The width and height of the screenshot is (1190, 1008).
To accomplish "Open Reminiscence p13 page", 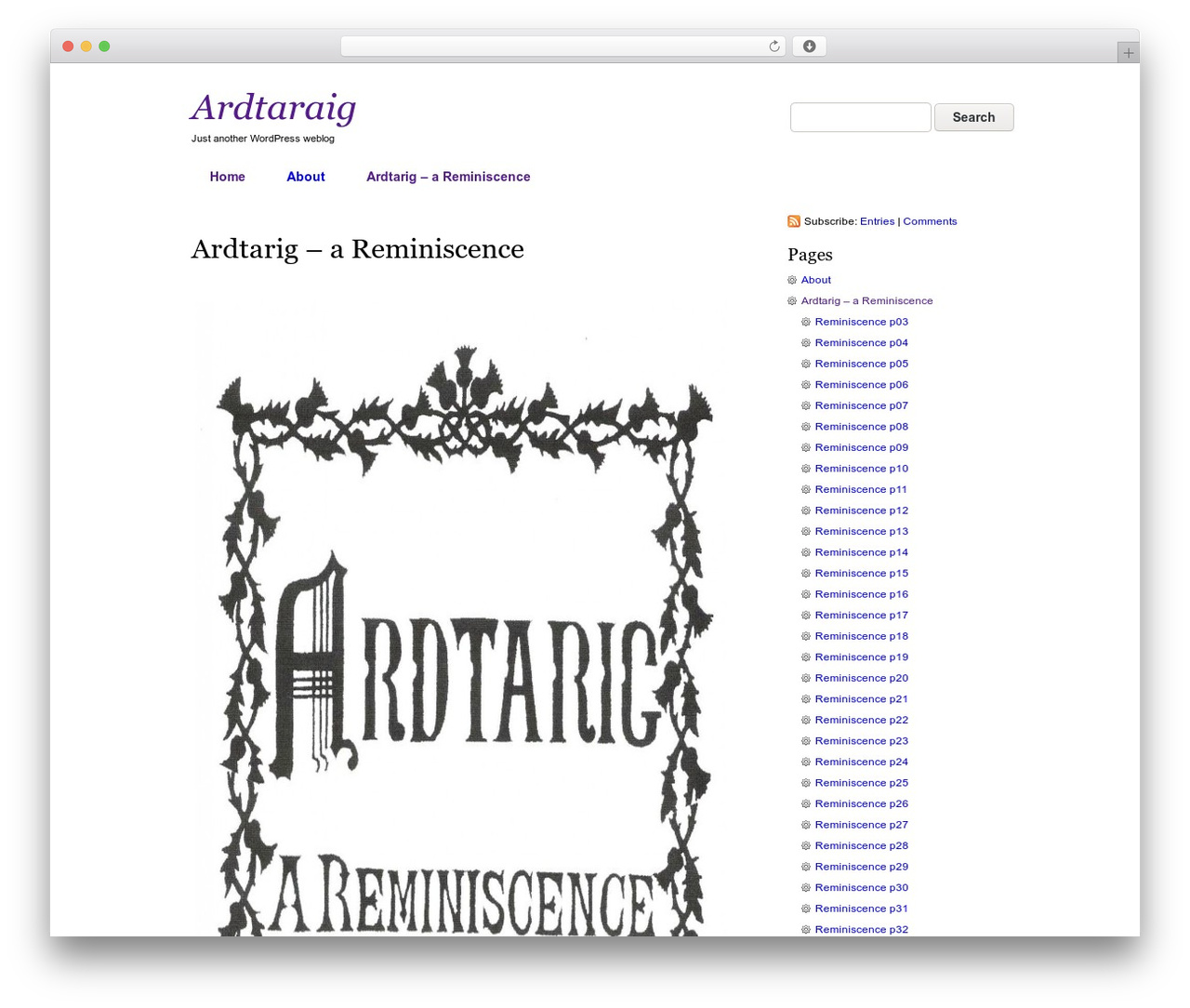I will point(861,532).
